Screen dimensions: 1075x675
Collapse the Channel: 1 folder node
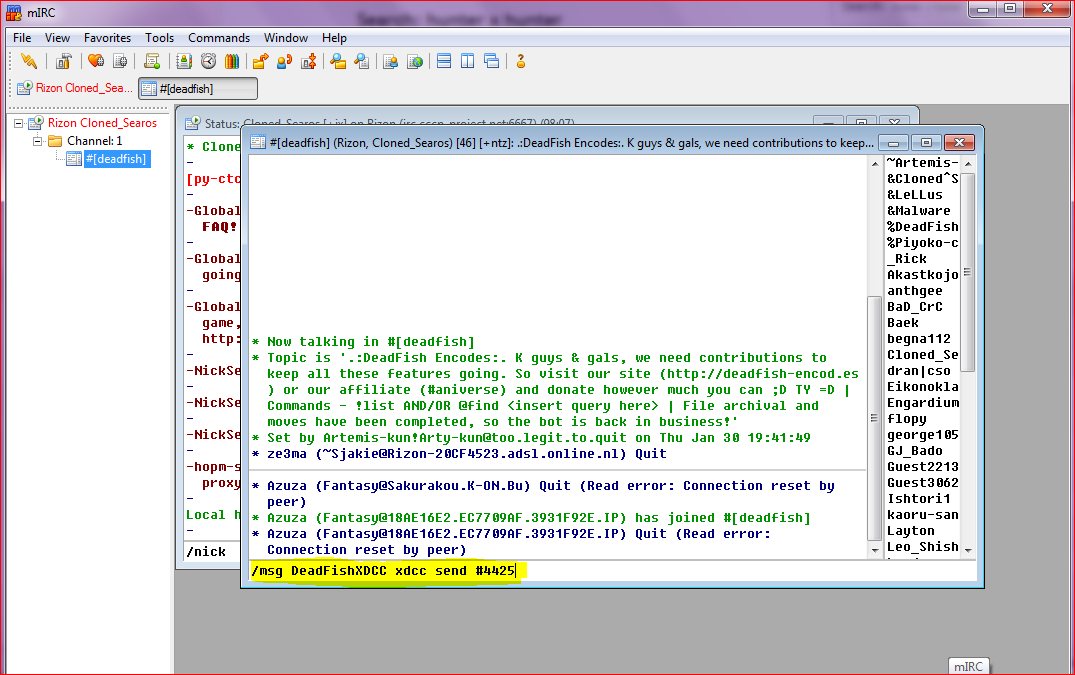[38, 141]
